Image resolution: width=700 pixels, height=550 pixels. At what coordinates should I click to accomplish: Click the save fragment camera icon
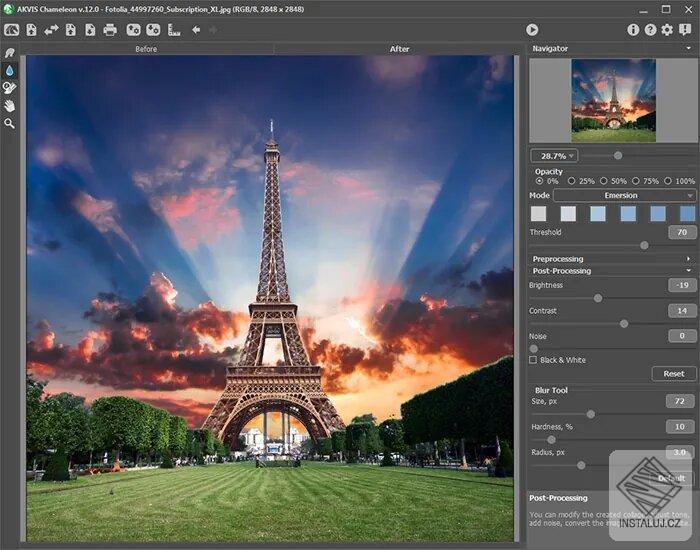point(153,30)
